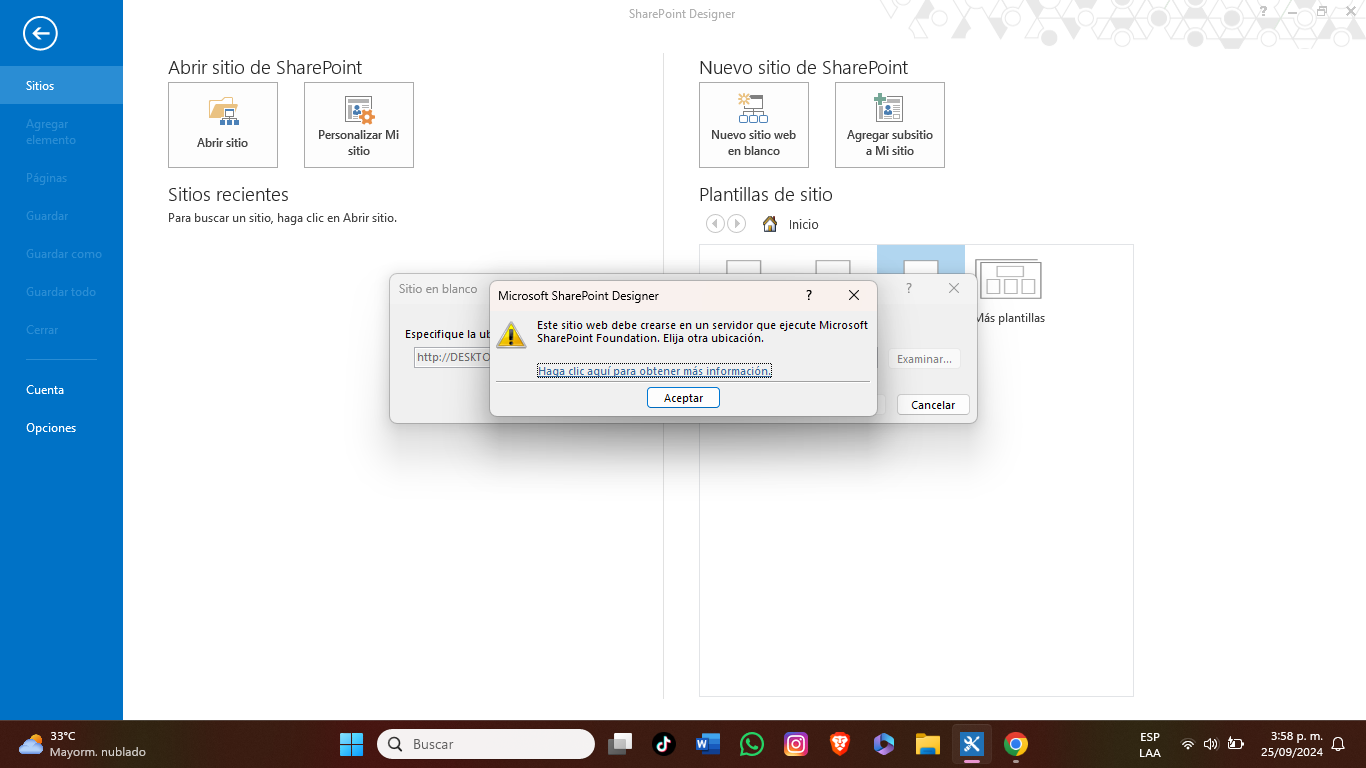Open the notifications bell icon
This screenshot has width=1366, height=768.
coord(1338,744)
